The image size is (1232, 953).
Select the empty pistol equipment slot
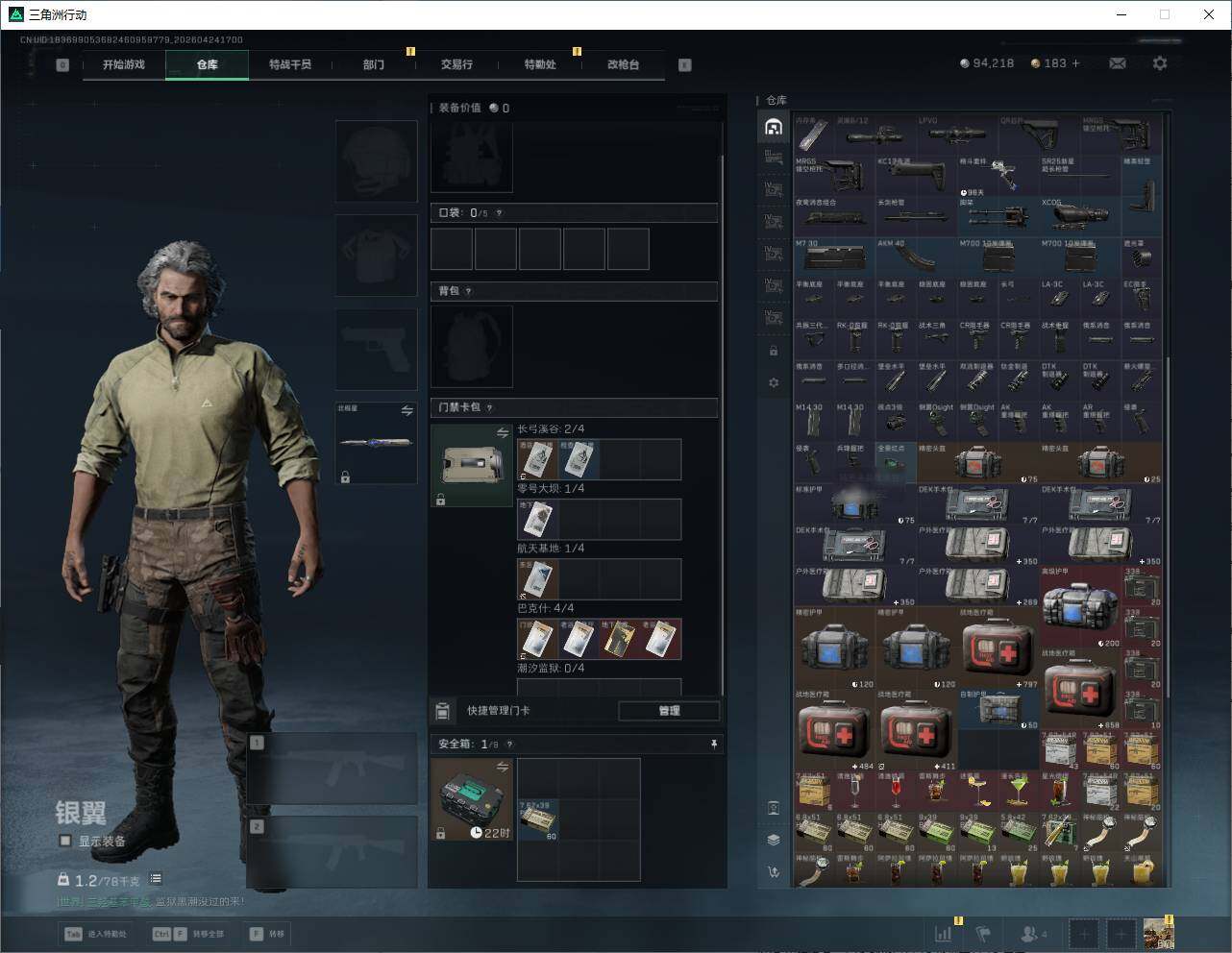coord(376,350)
